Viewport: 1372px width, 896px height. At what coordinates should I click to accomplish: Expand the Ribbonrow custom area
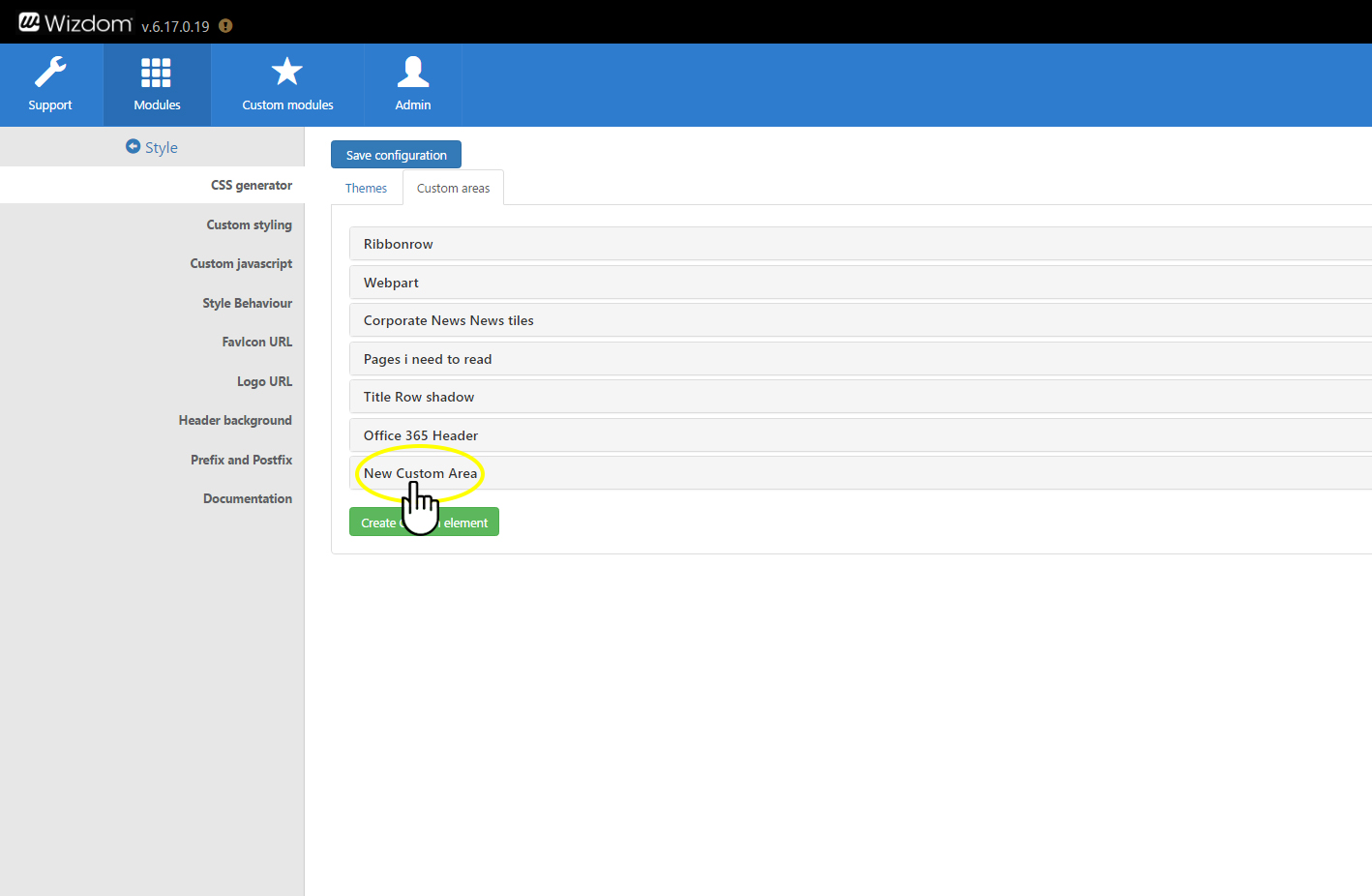tap(399, 244)
